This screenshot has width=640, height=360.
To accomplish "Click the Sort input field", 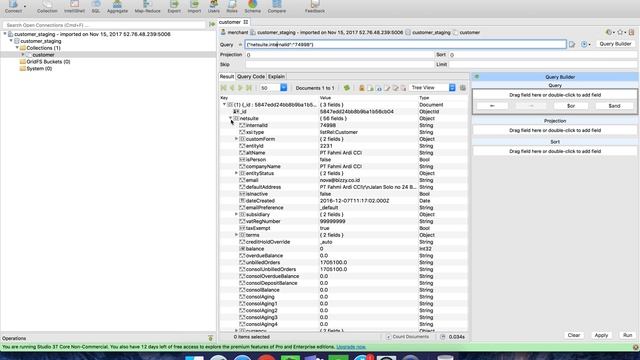I will click(542, 55).
